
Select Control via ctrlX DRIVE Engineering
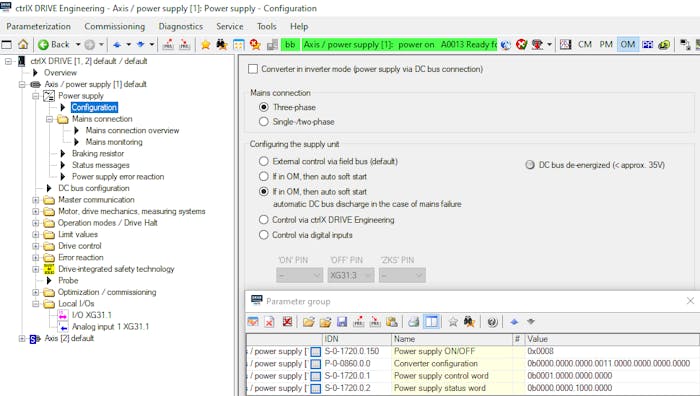264,220
